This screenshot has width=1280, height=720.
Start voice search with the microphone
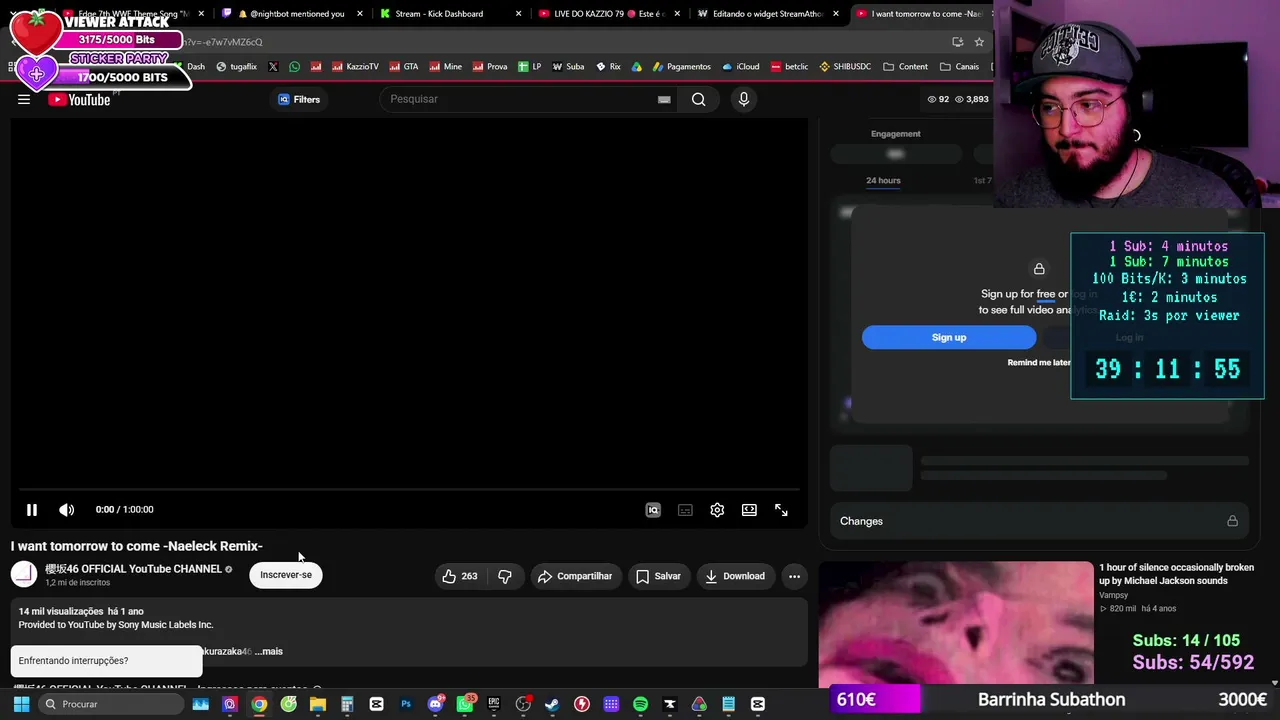point(743,99)
